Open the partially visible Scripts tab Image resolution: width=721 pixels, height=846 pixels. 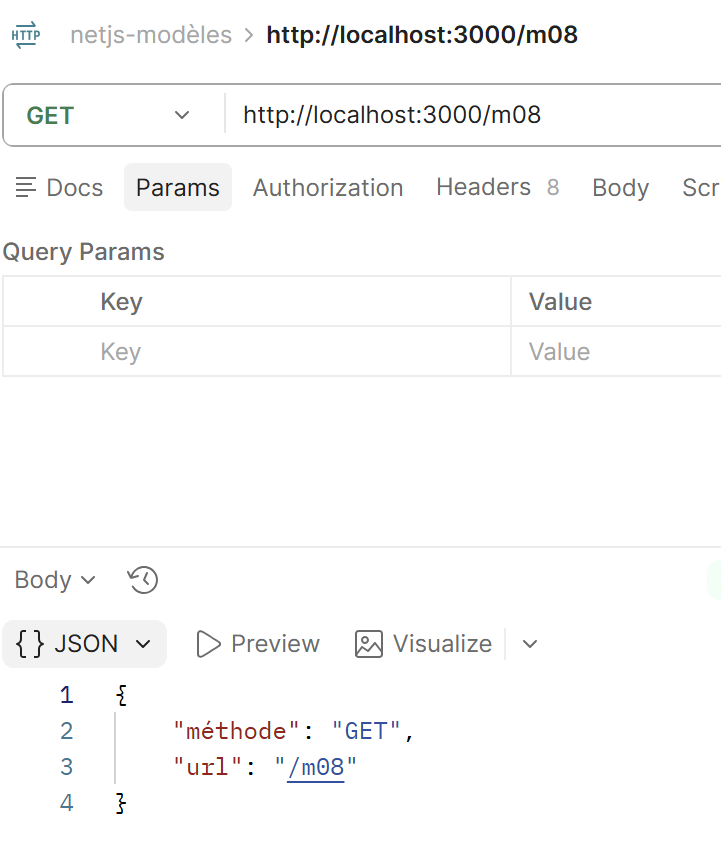click(701, 188)
